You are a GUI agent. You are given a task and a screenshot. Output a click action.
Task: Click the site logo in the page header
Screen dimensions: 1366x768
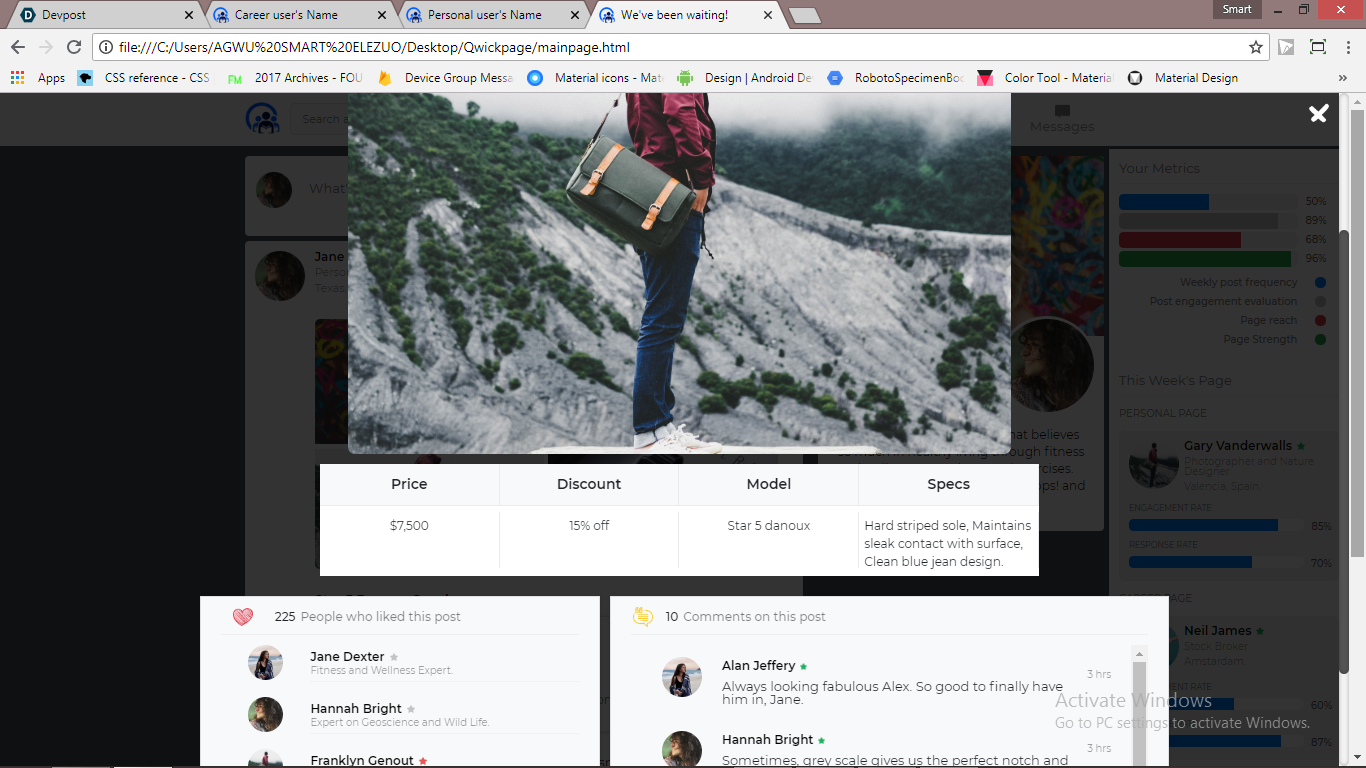pos(263,119)
